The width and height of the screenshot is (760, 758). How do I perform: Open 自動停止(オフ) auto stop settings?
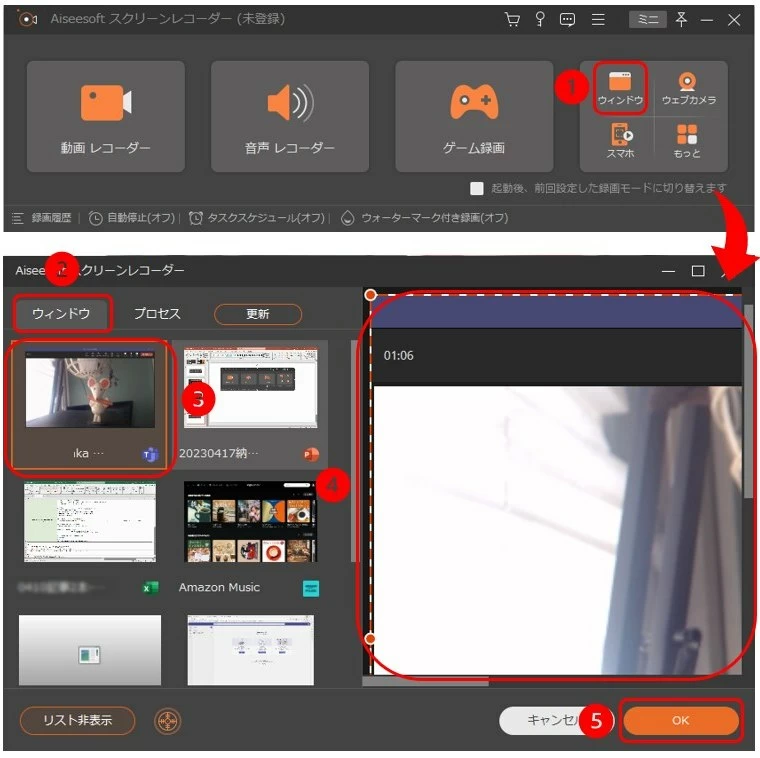pyautogui.click(x=132, y=218)
